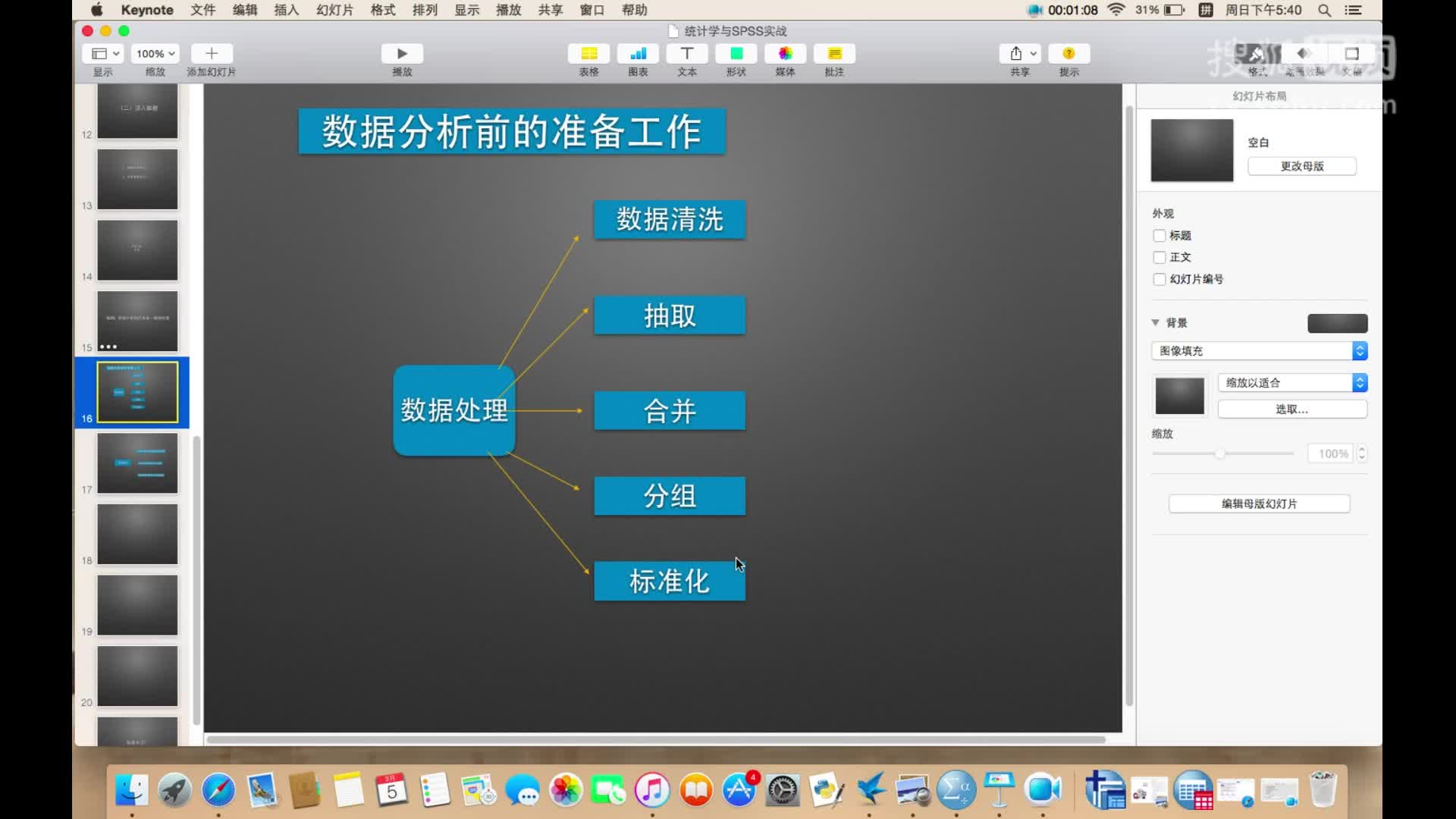The image size is (1456, 819).
Task: Insert a table using the 表格 icon
Action: 588,54
